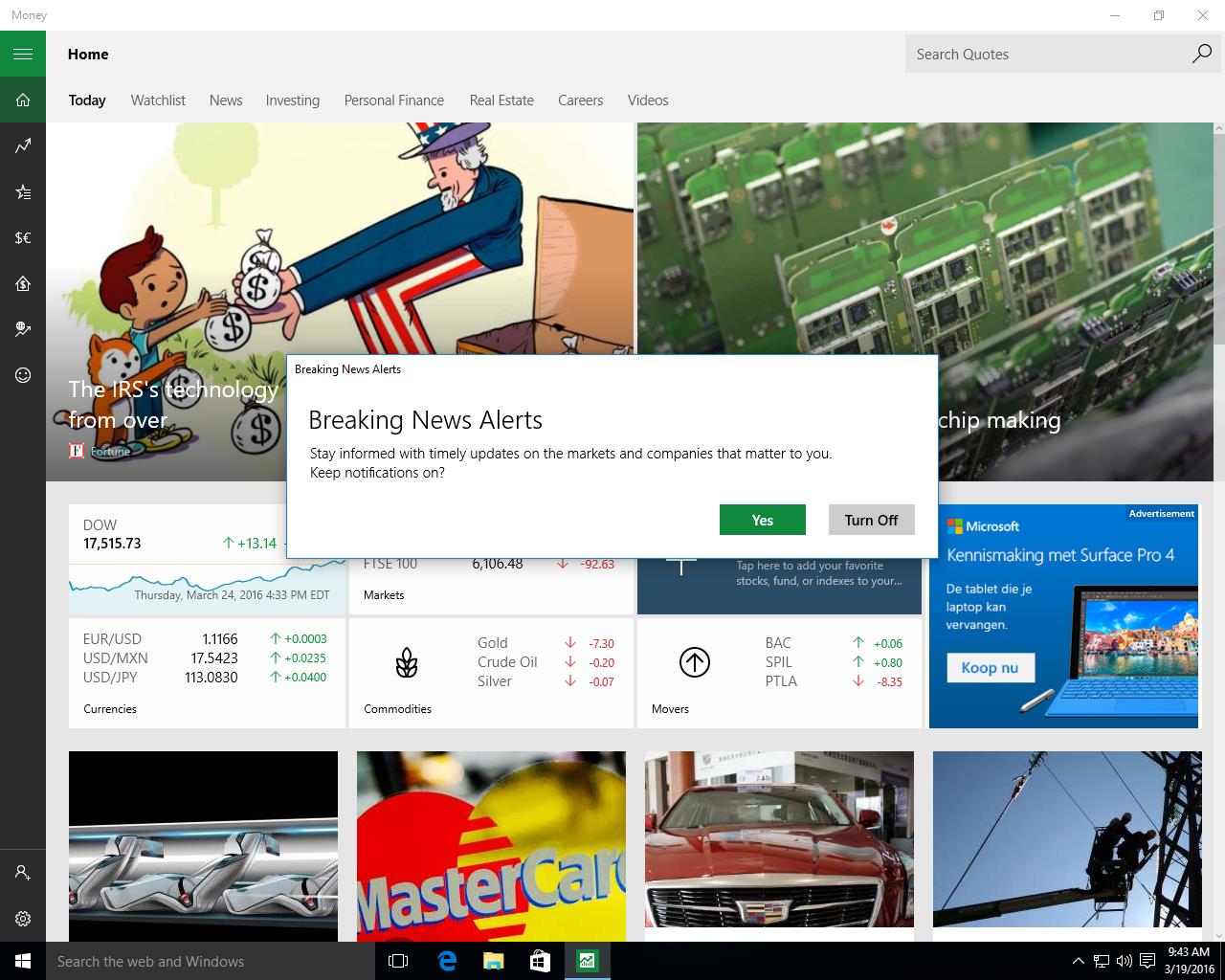1225x980 pixels.
Task: Open the IRS technology article image
Action: point(340,301)
